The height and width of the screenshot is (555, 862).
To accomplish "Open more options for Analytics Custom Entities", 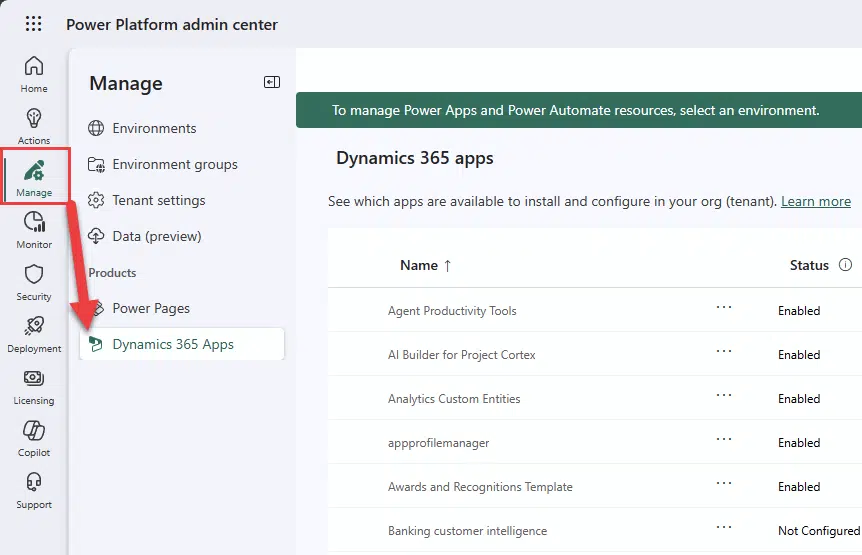I will 724,395.
